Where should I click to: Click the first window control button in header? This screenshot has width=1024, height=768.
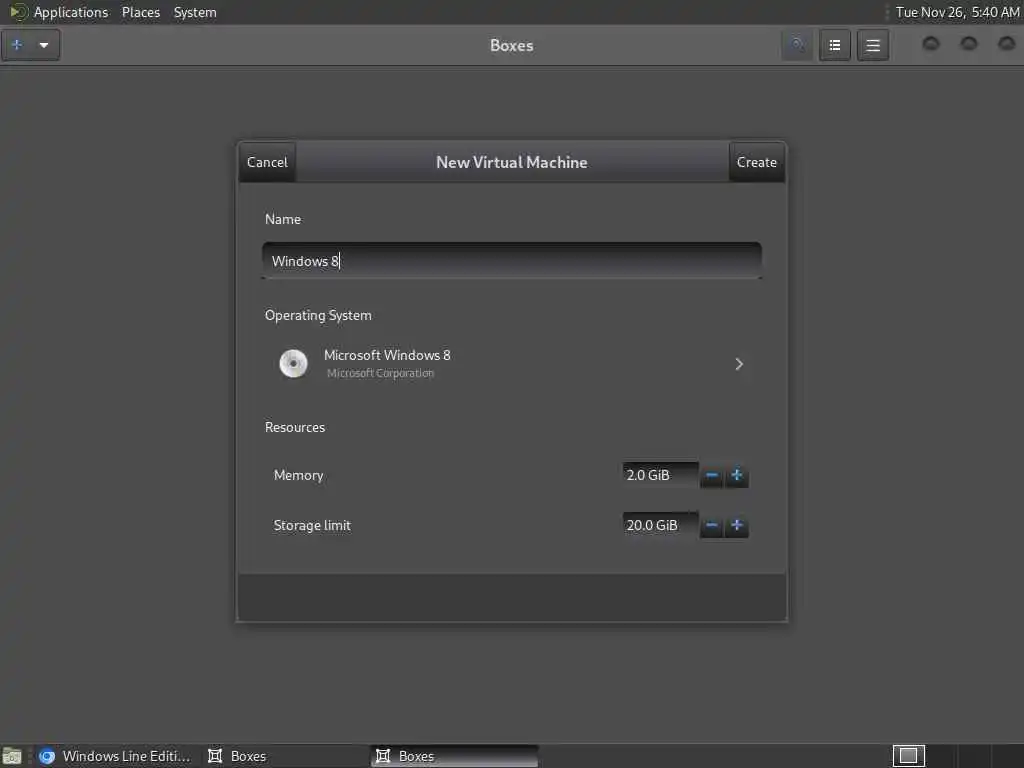point(931,44)
